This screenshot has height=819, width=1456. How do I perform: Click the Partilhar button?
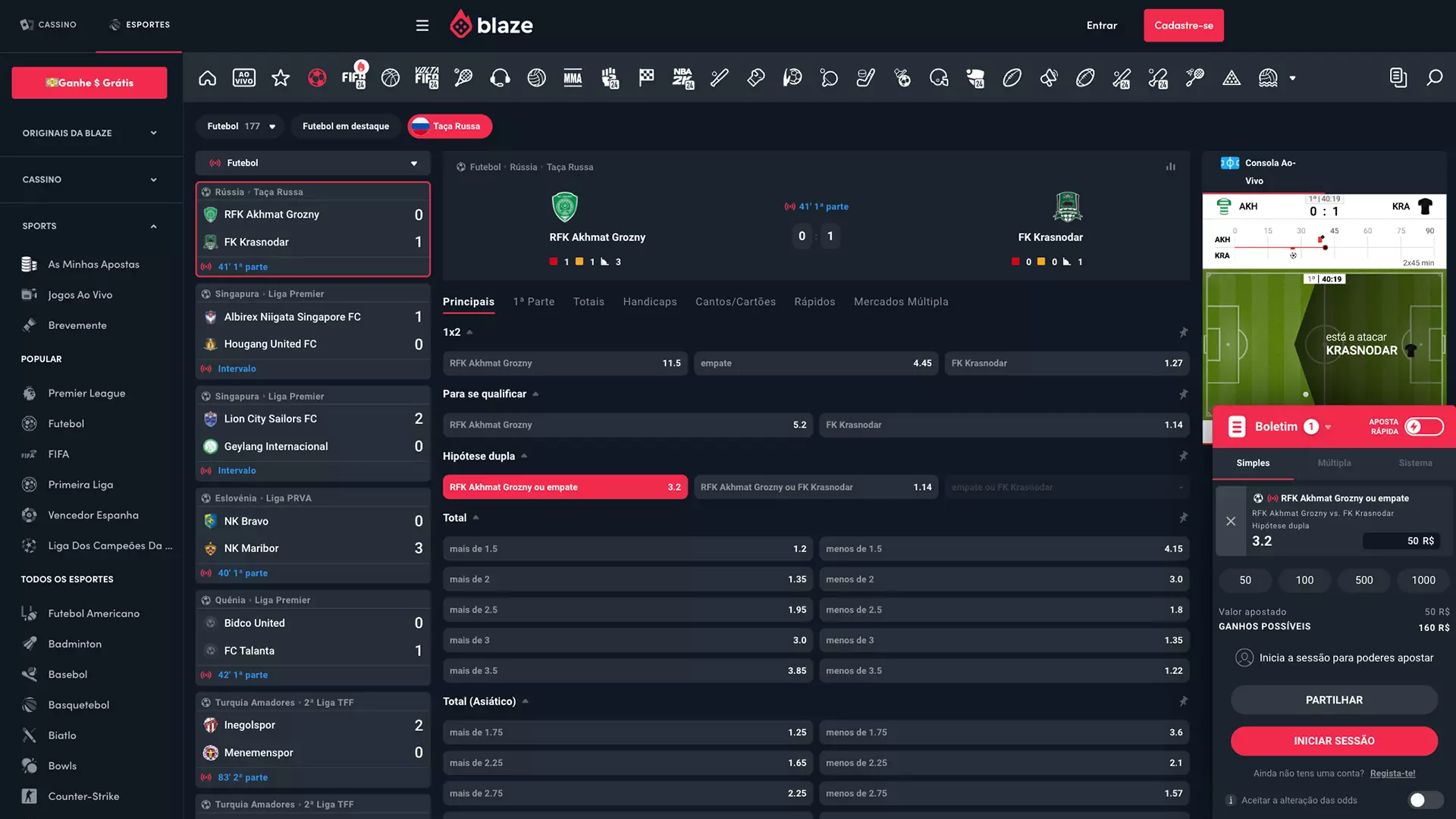click(1334, 700)
